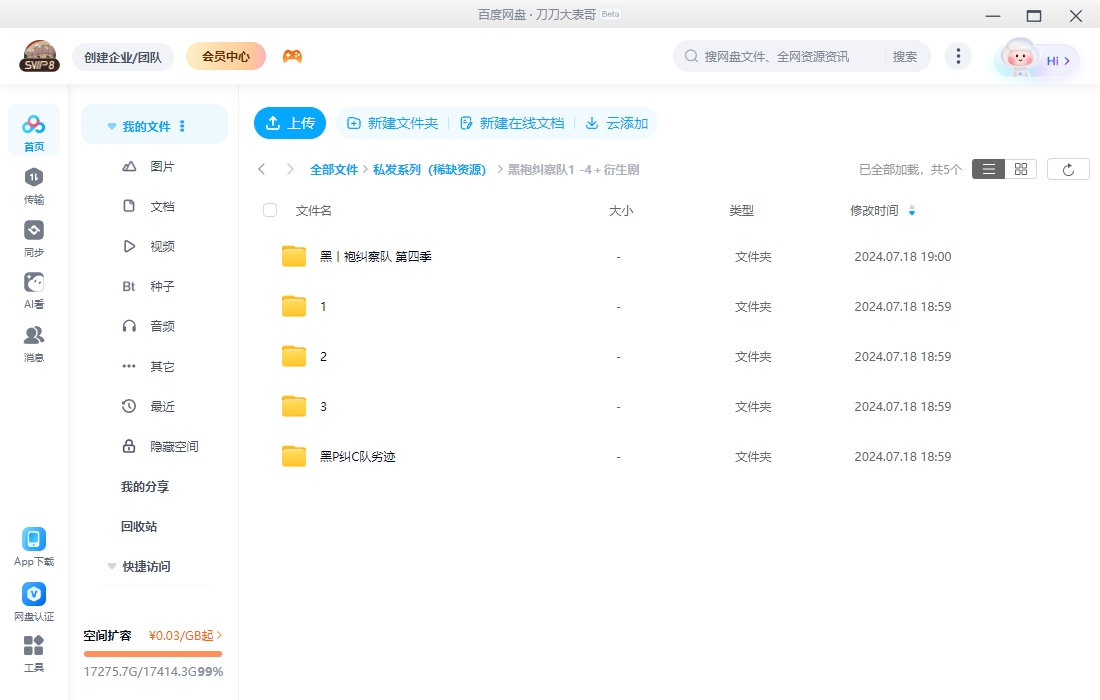1100x700 pixels.
Task: Switch to list view mode
Action: click(x=988, y=169)
